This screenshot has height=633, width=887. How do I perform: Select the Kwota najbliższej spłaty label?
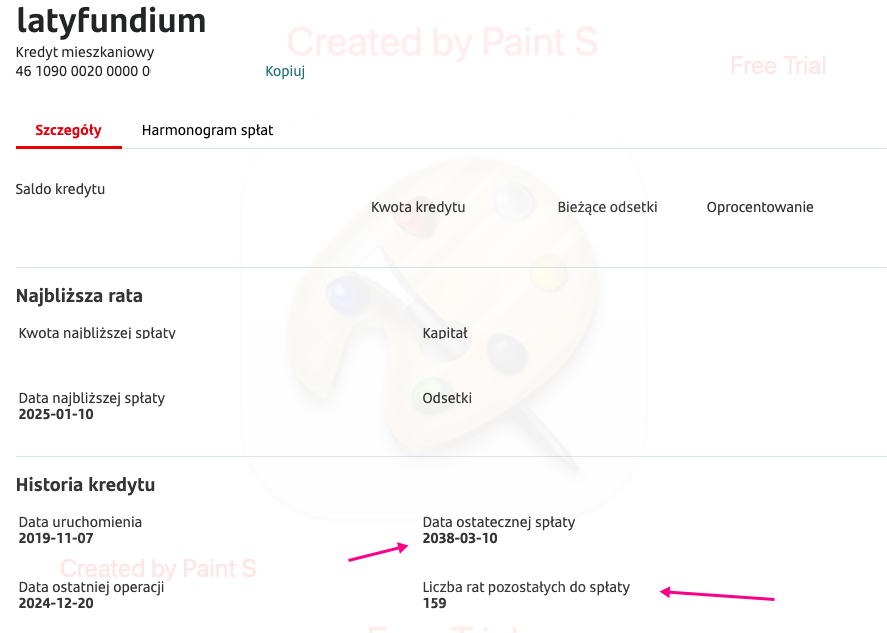[97, 332]
